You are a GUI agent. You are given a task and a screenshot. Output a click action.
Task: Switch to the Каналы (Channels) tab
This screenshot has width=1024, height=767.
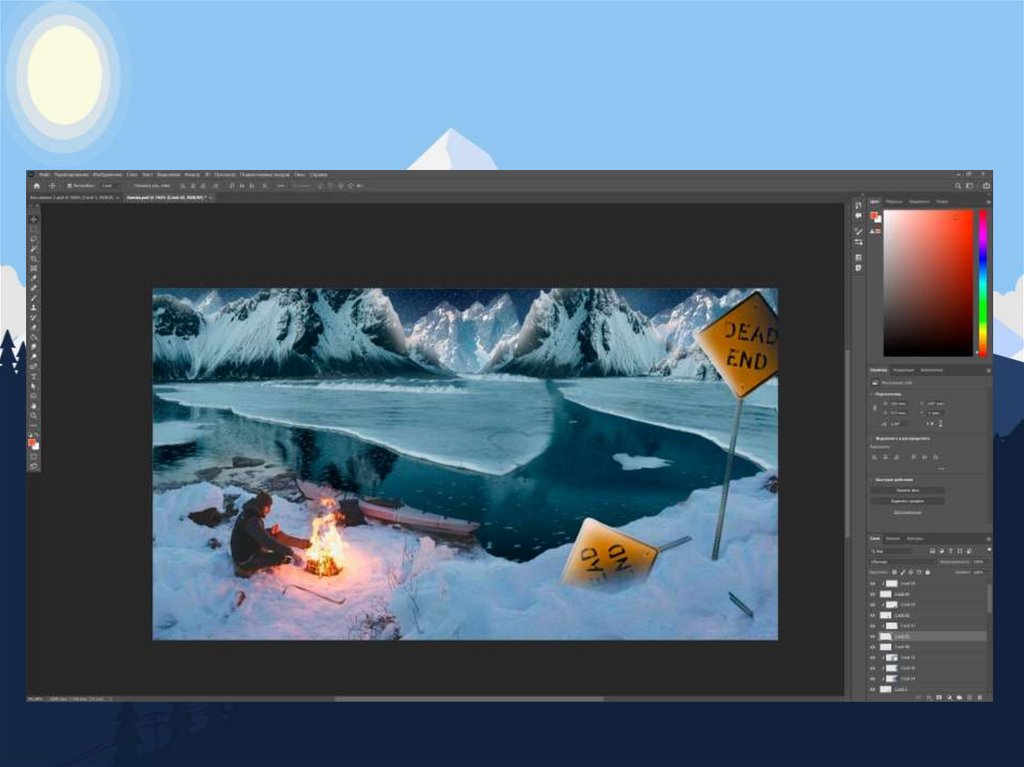(x=893, y=539)
